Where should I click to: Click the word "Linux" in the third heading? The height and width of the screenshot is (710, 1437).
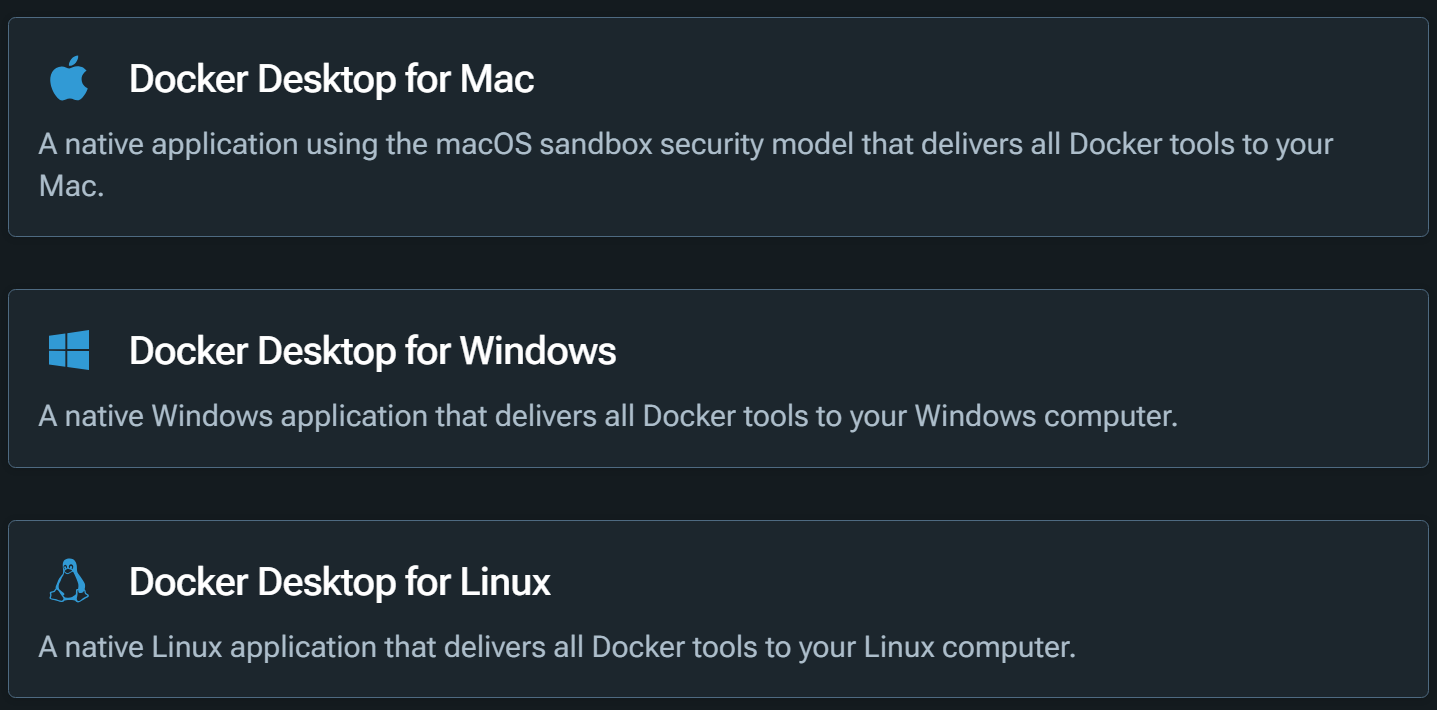point(505,581)
